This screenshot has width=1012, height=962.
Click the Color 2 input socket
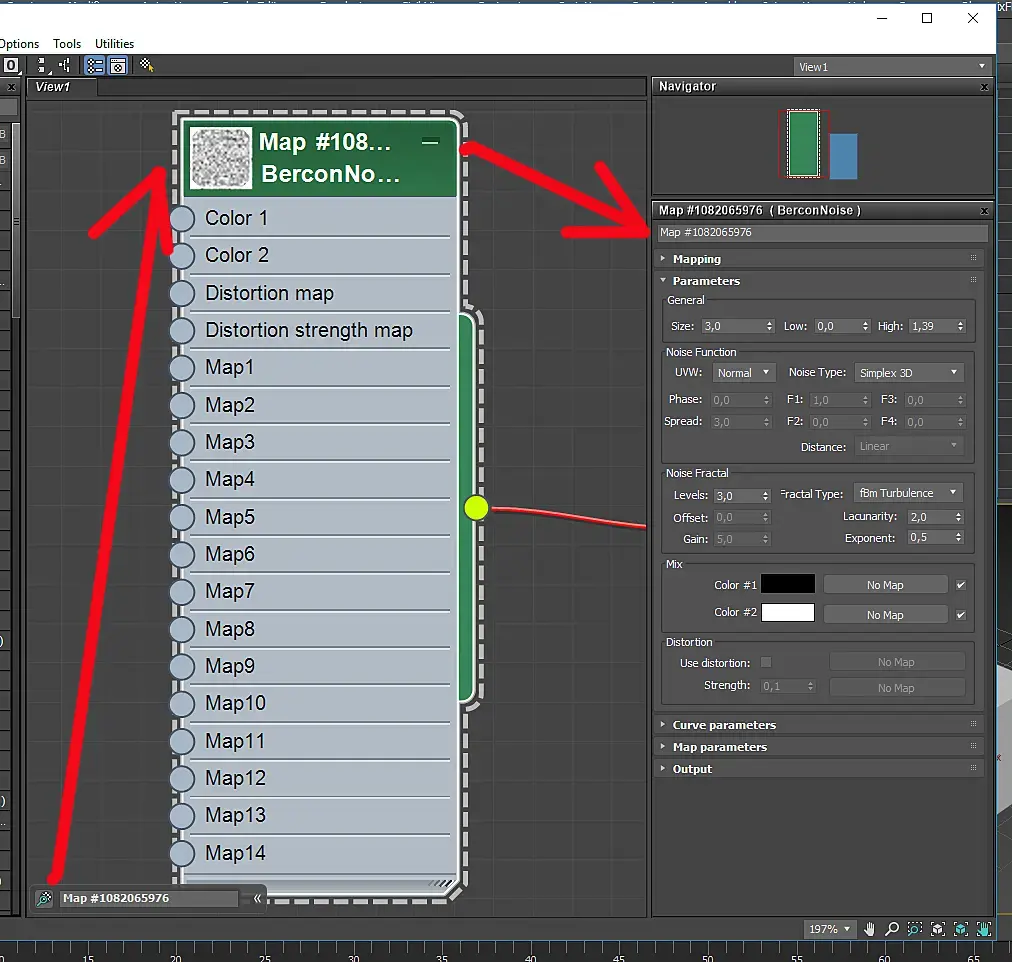(182, 256)
